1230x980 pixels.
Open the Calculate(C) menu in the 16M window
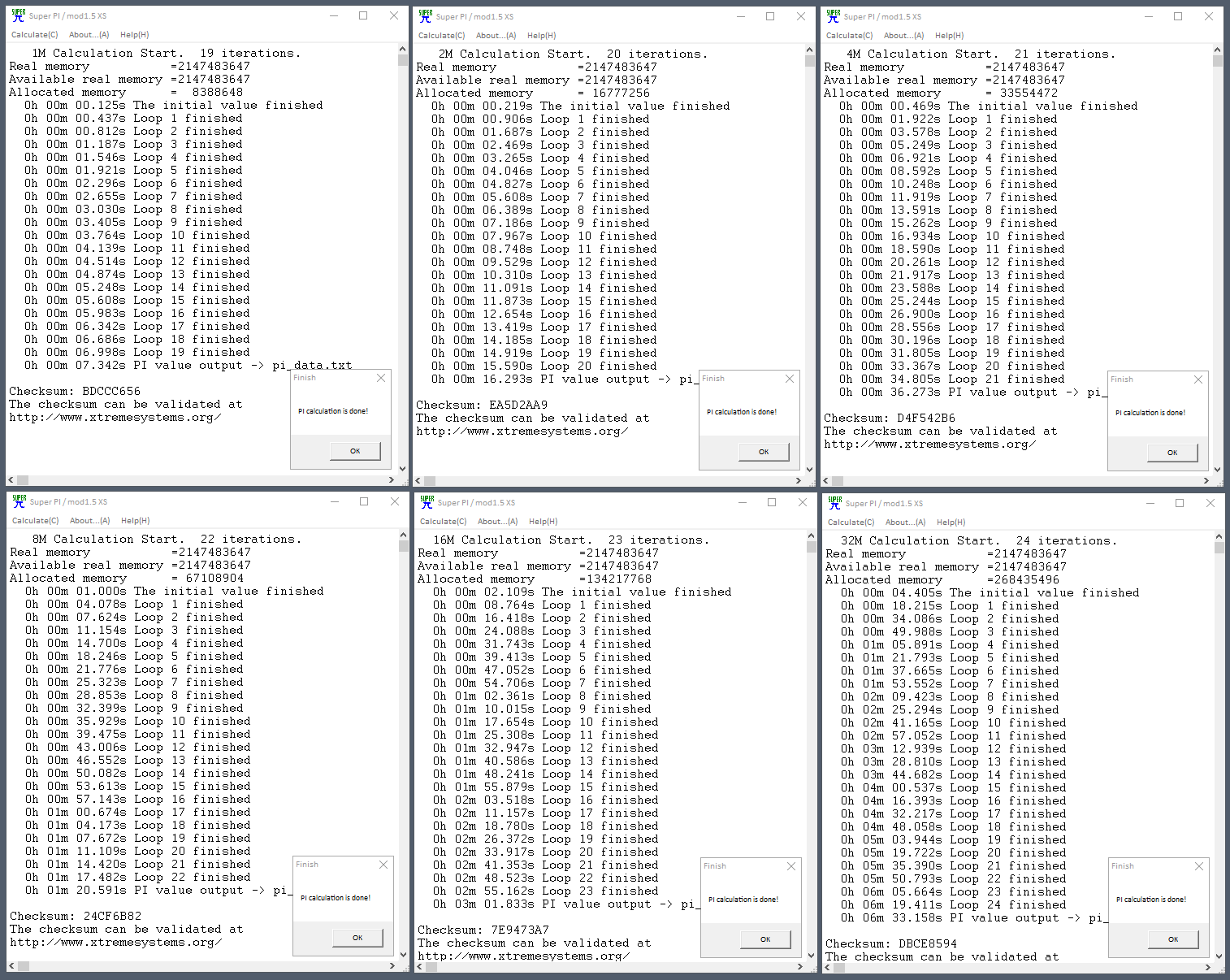click(x=444, y=522)
